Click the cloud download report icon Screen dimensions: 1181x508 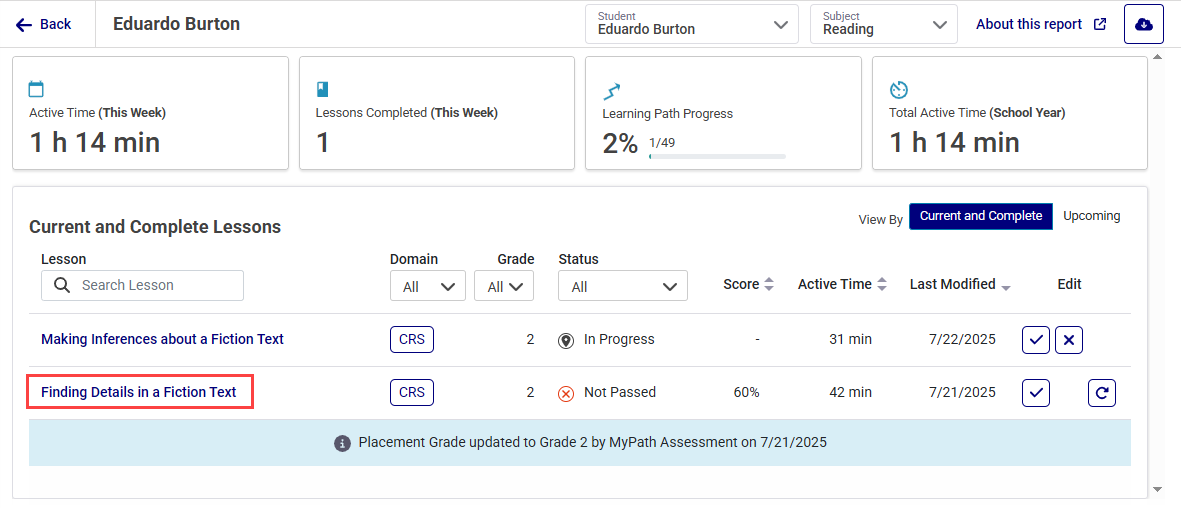(x=1143, y=24)
